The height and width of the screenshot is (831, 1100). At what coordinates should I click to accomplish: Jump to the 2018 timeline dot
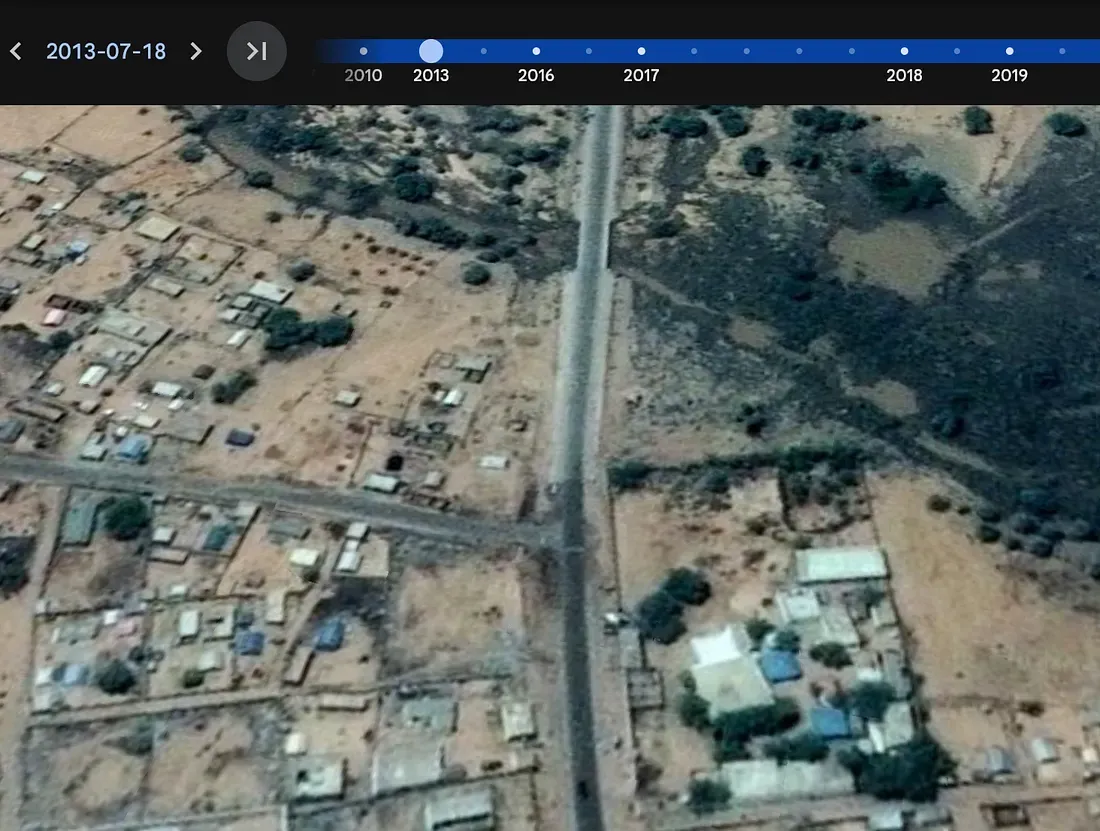tap(904, 51)
